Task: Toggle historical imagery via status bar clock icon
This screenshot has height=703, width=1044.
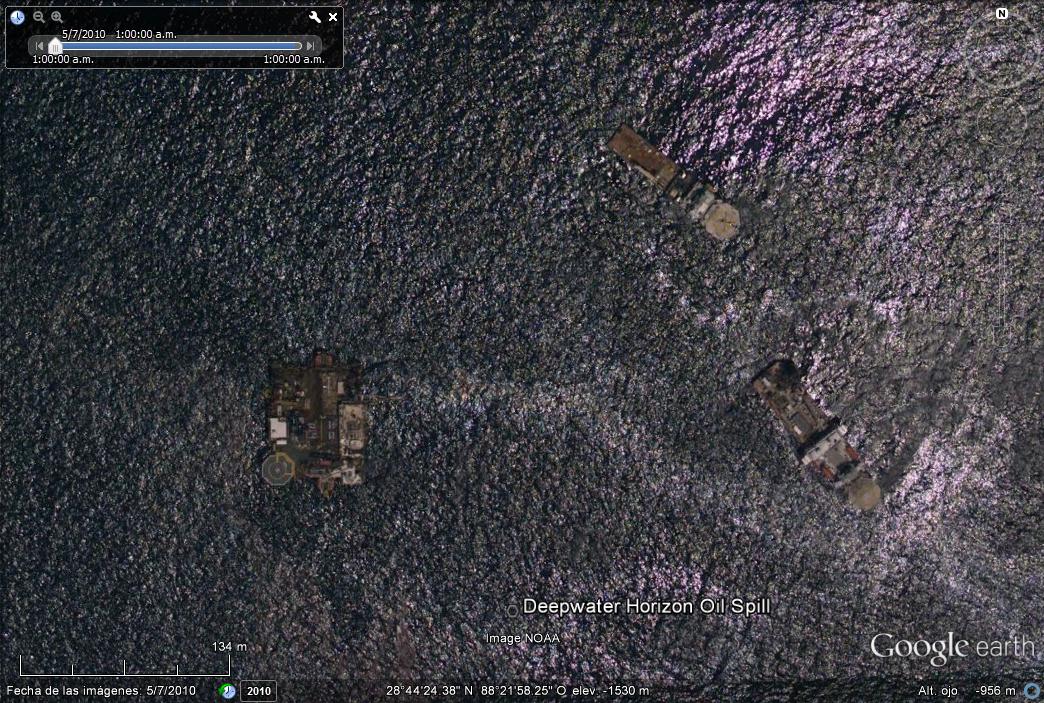Action: [228, 691]
